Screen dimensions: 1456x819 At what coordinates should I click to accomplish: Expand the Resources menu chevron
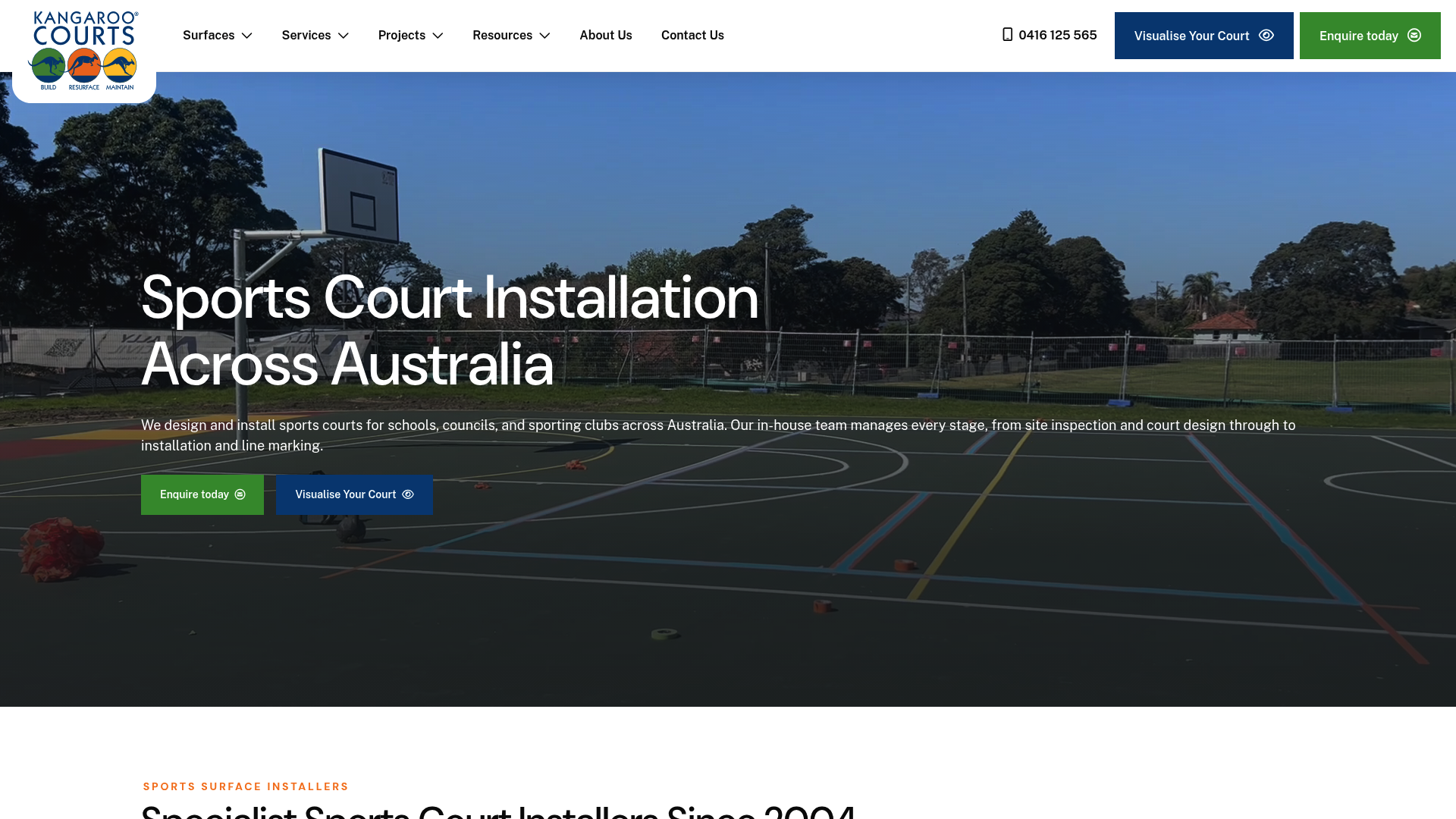[x=544, y=36]
